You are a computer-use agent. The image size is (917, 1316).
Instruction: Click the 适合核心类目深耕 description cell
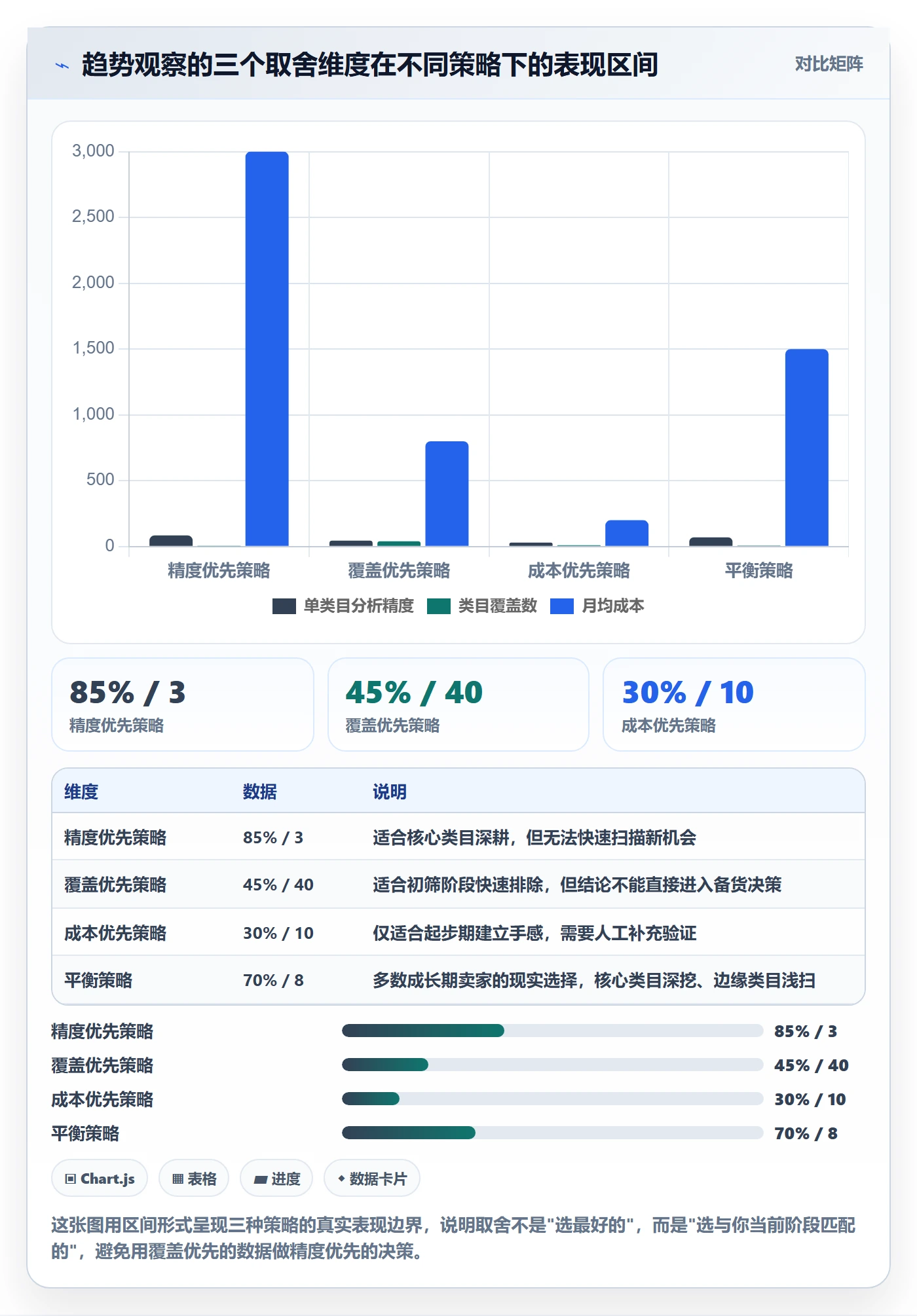click(534, 837)
